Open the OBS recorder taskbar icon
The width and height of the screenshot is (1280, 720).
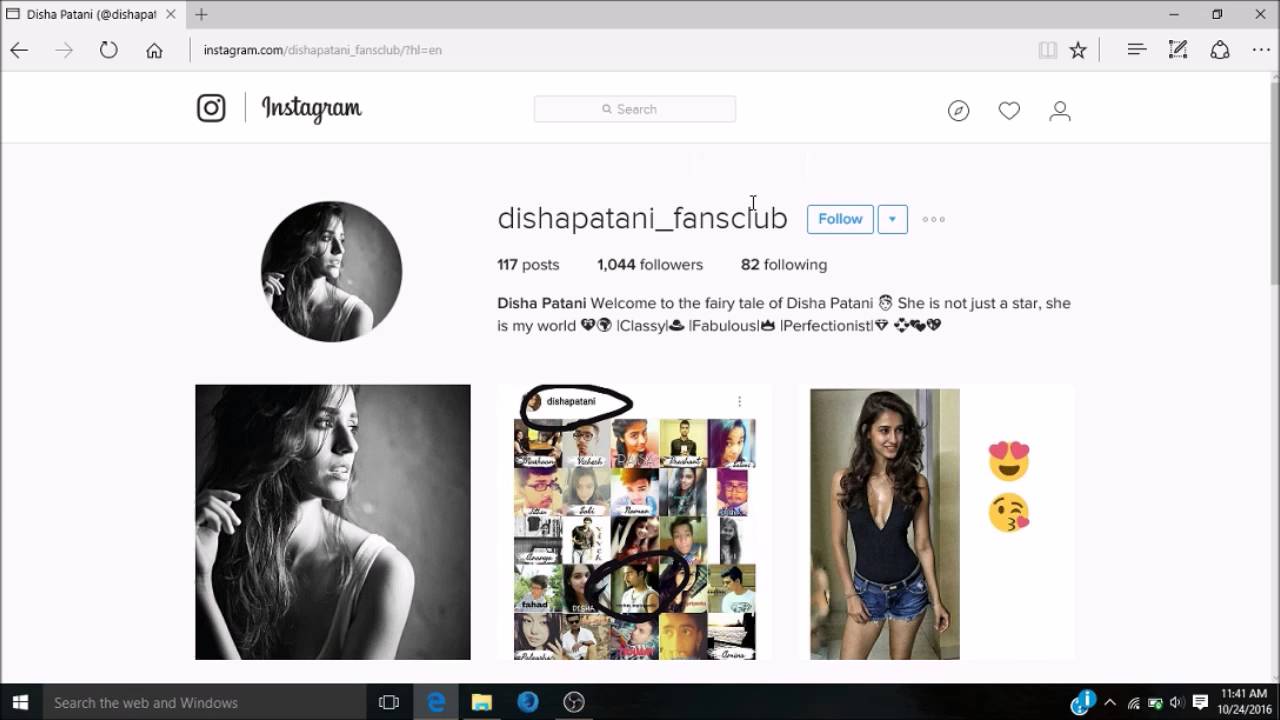(x=574, y=702)
